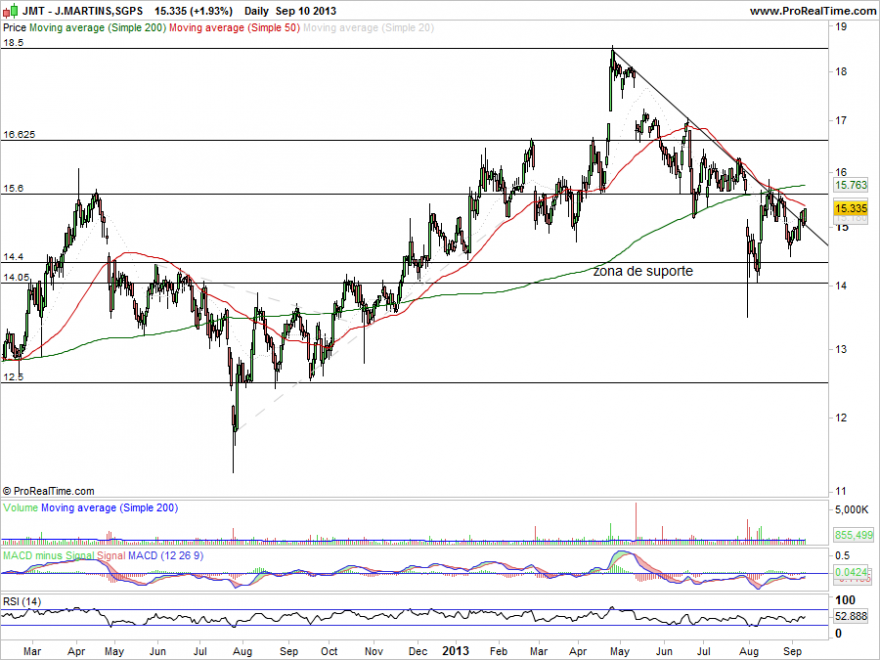Click the MACD minus Signal legend
The width and height of the screenshot is (880, 660).
coord(49,556)
